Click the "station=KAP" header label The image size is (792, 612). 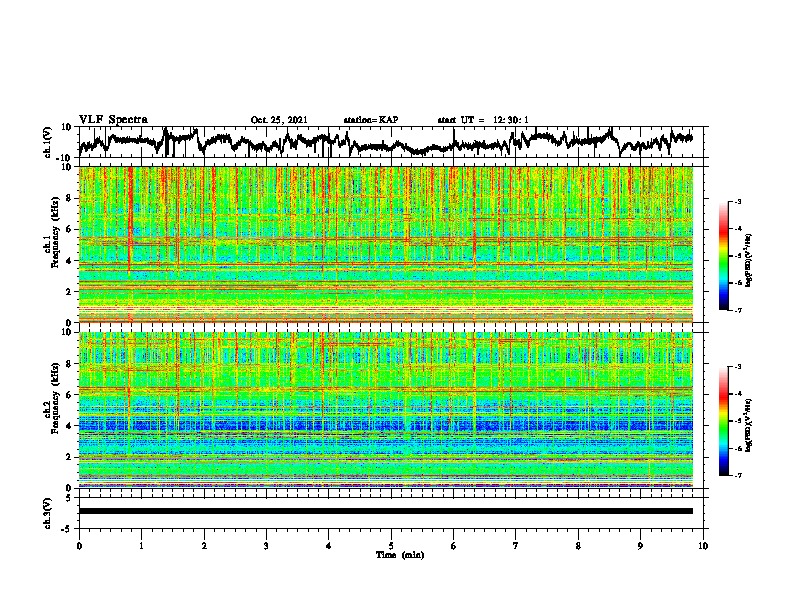(x=371, y=120)
